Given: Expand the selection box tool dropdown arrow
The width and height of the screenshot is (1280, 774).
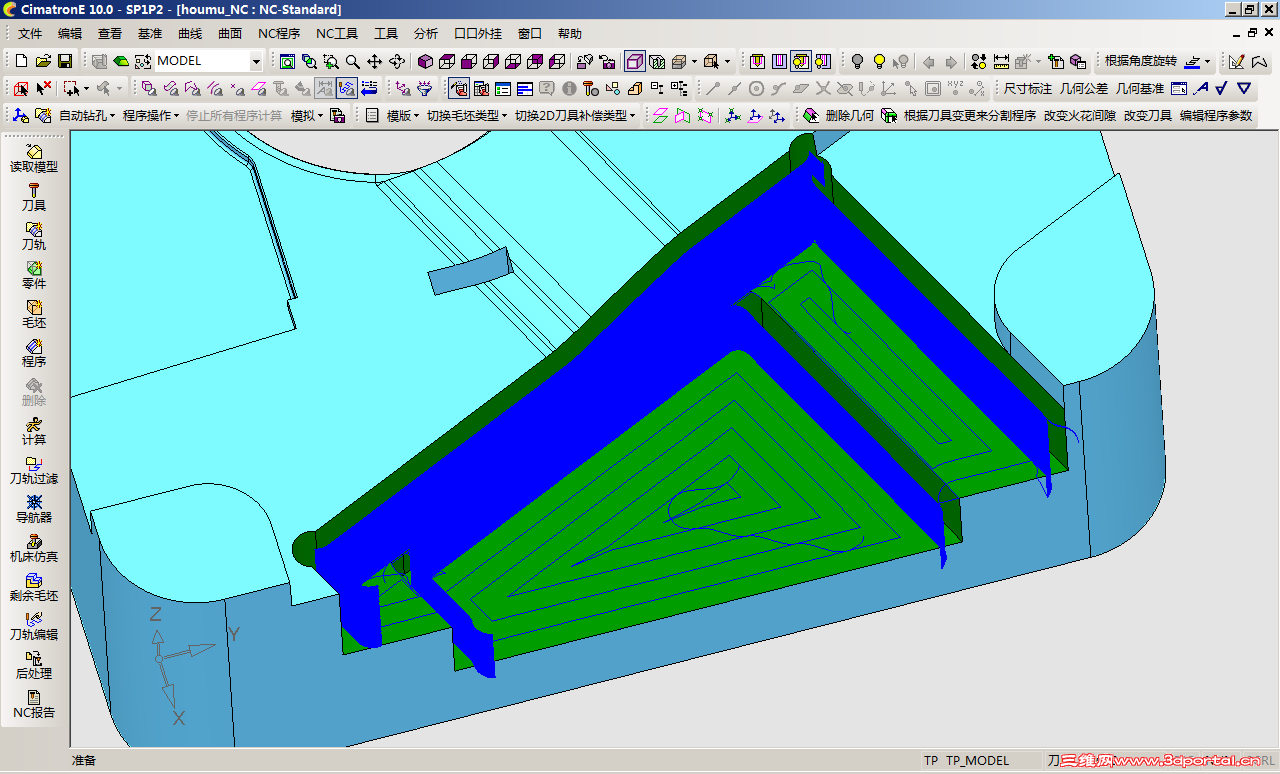Looking at the screenshot, I should [85, 88].
